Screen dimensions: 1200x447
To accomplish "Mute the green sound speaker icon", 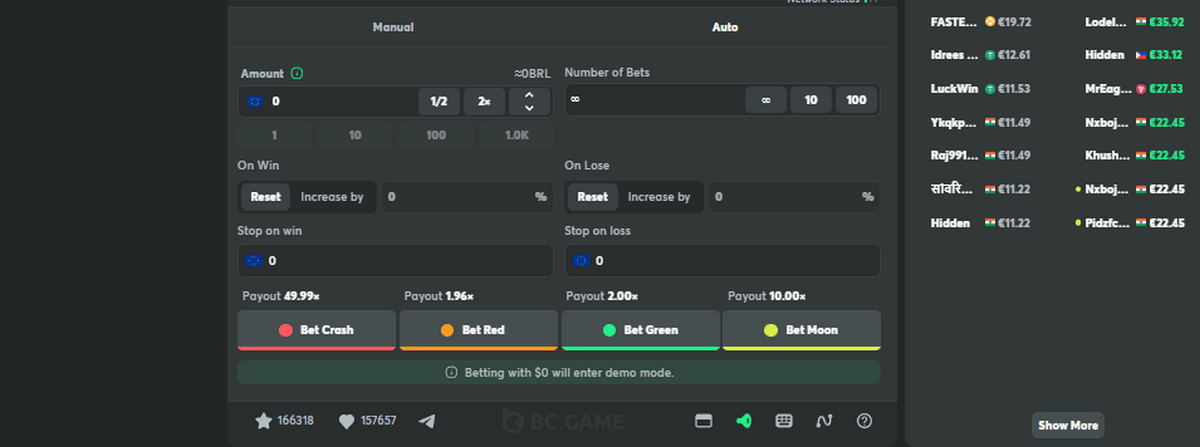I will (743, 421).
